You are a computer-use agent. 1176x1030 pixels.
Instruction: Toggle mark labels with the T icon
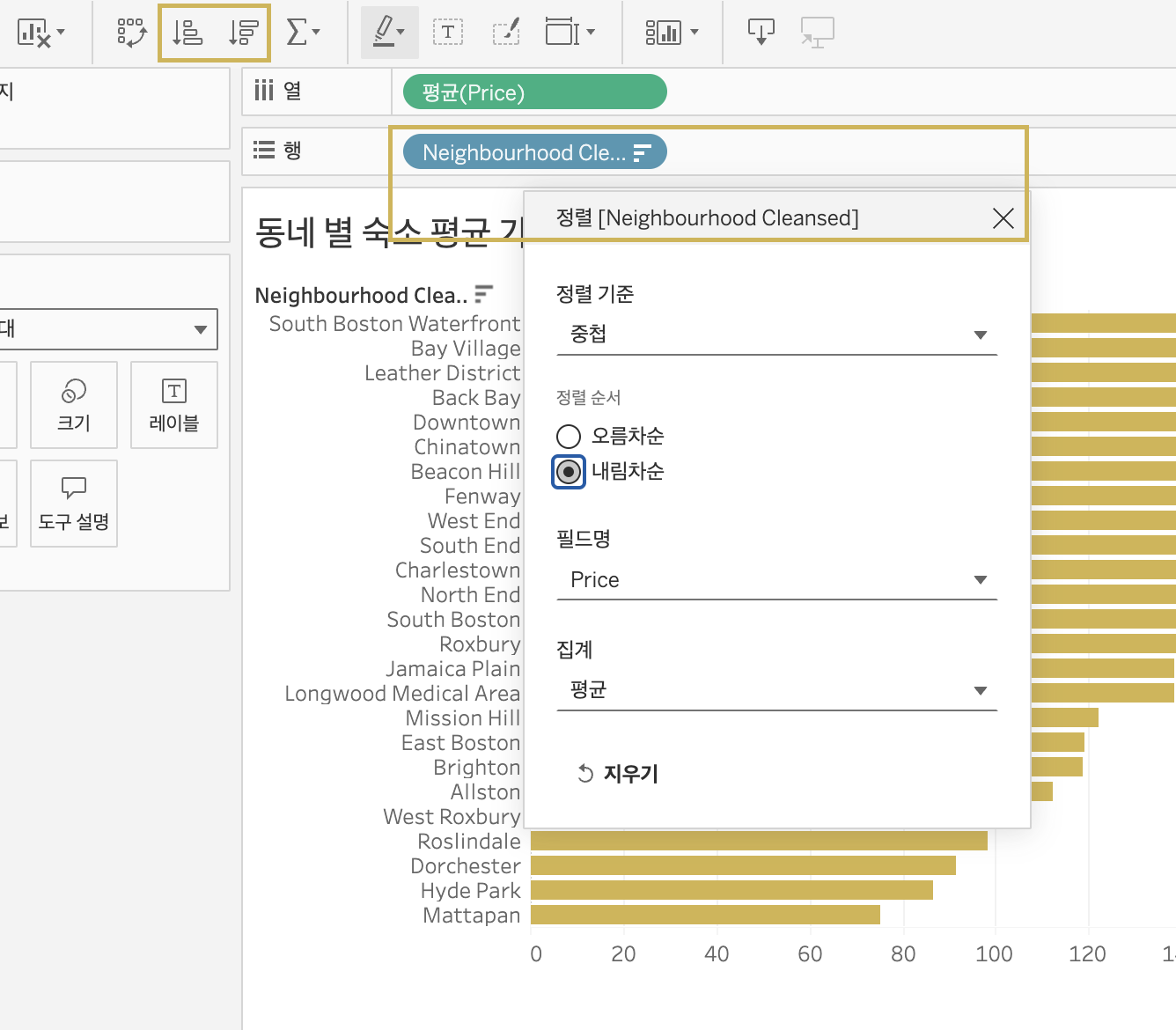tap(448, 33)
